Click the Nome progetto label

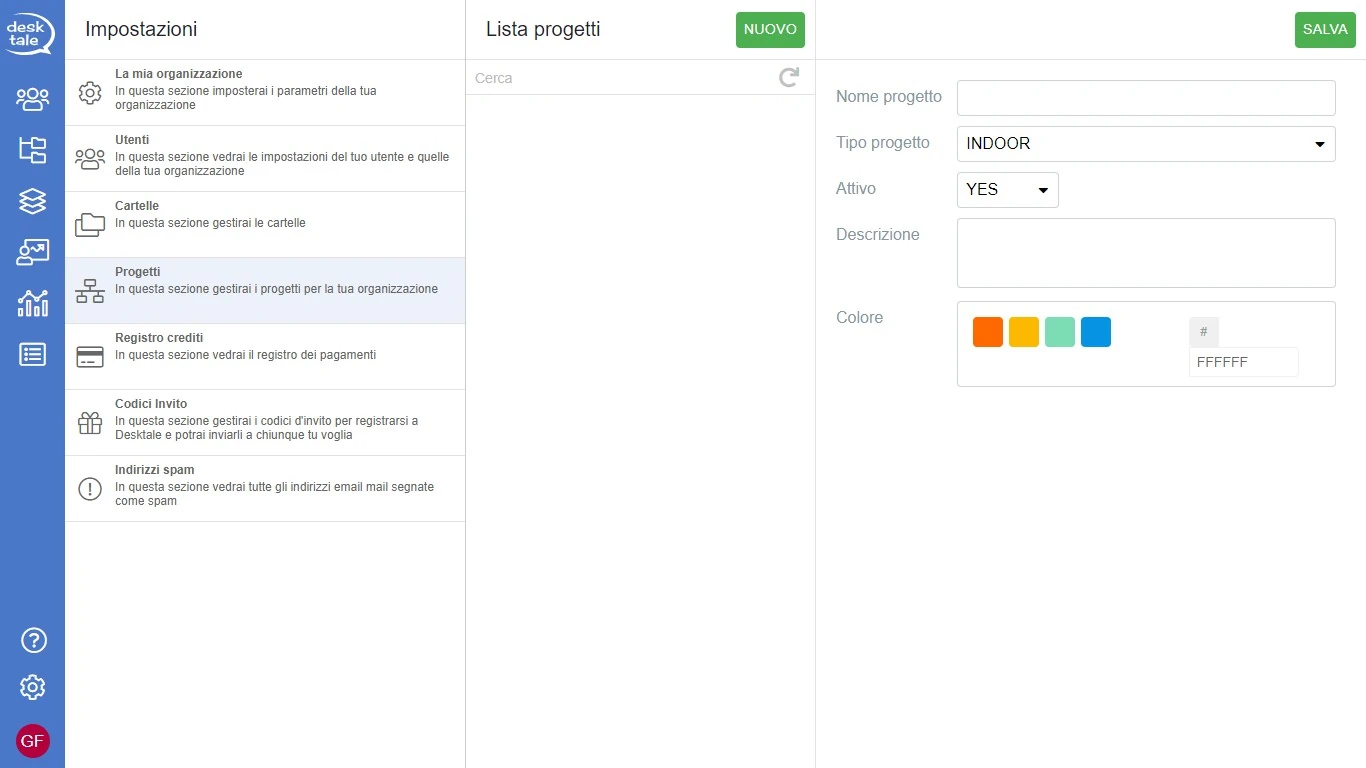click(x=889, y=97)
